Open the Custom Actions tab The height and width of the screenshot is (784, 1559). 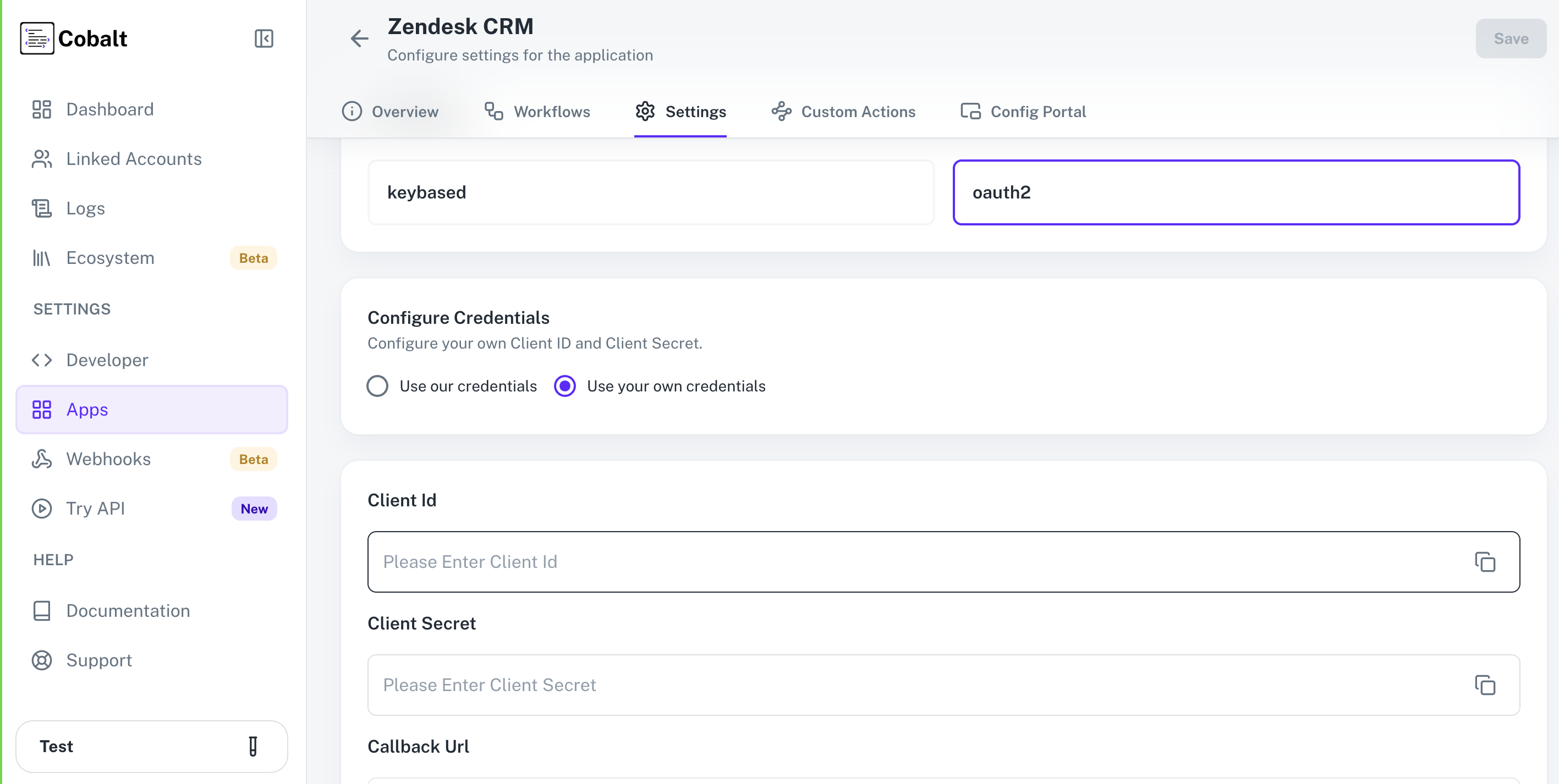click(843, 111)
